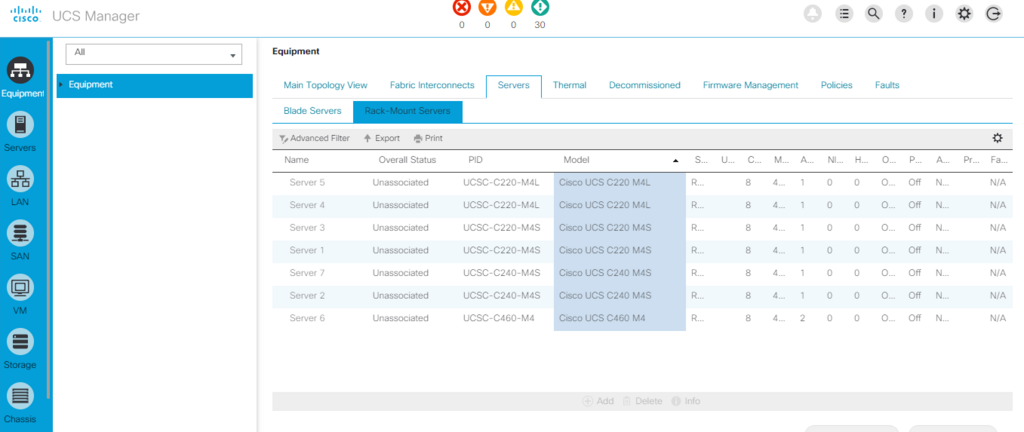
Task: Select the Server 7 row
Action: (x=642, y=273)
